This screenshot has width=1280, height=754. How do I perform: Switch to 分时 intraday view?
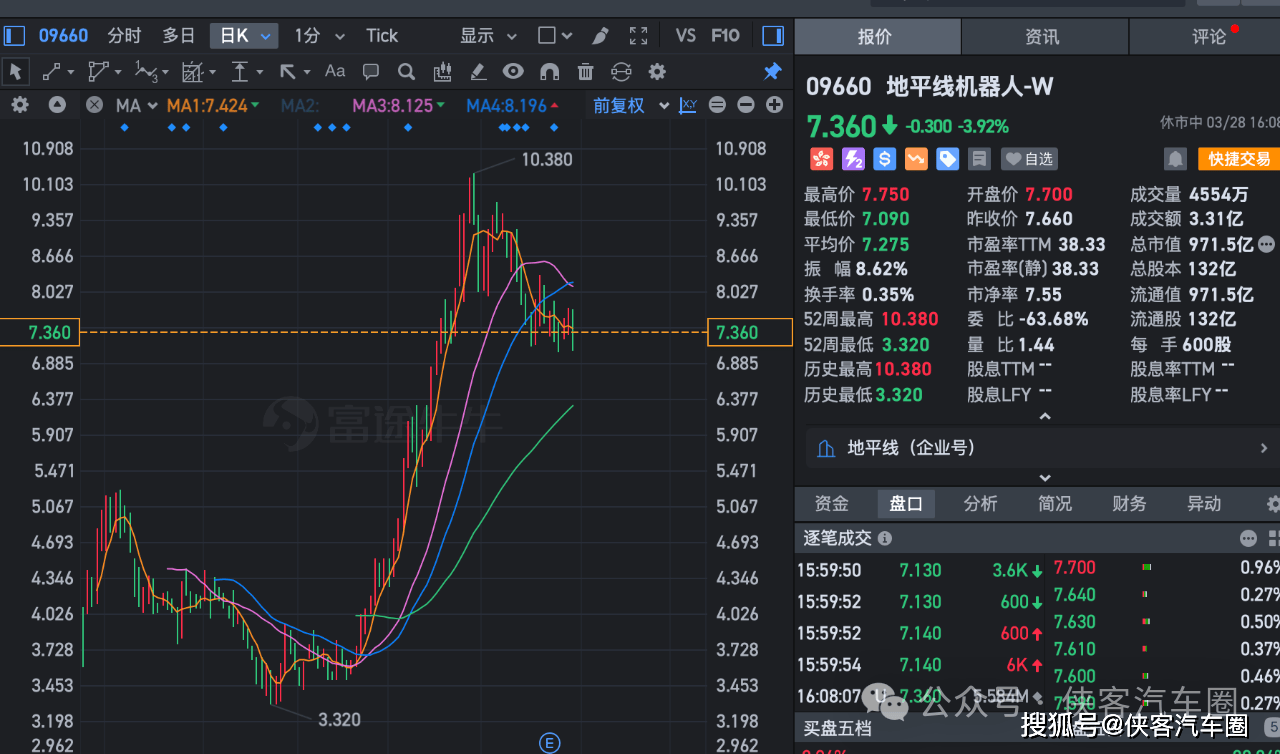tap(125, 36)
